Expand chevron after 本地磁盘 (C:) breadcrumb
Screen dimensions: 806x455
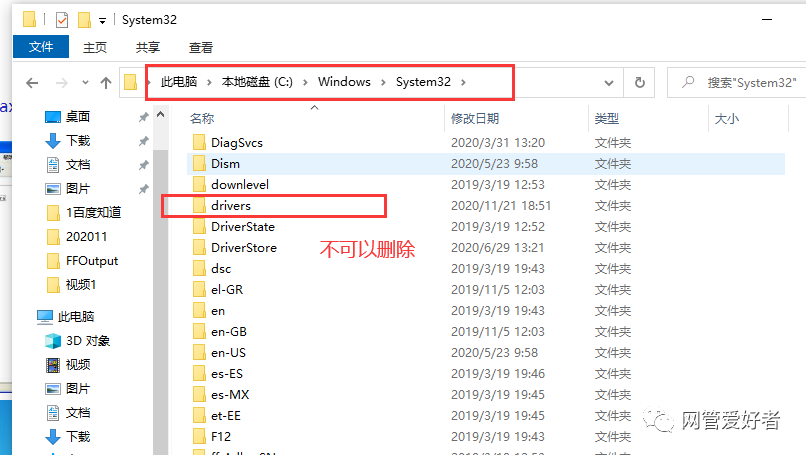click(x=305, y=82)
